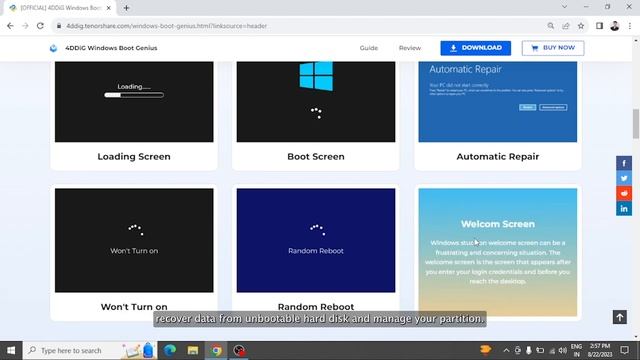Image resolution: width=640 pixels, height=360 pixels.
Task: Click the Loading Screen caption
Action: pyautogui.click(x=134, y=157)
